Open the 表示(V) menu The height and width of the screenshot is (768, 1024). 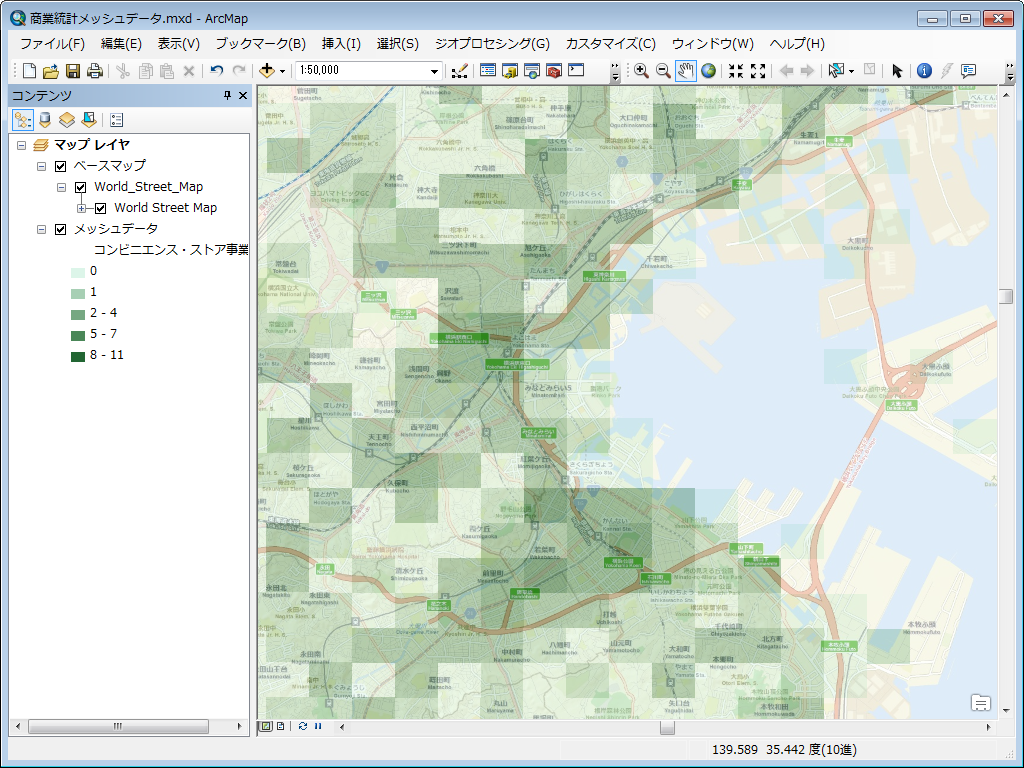coord(178,44)
